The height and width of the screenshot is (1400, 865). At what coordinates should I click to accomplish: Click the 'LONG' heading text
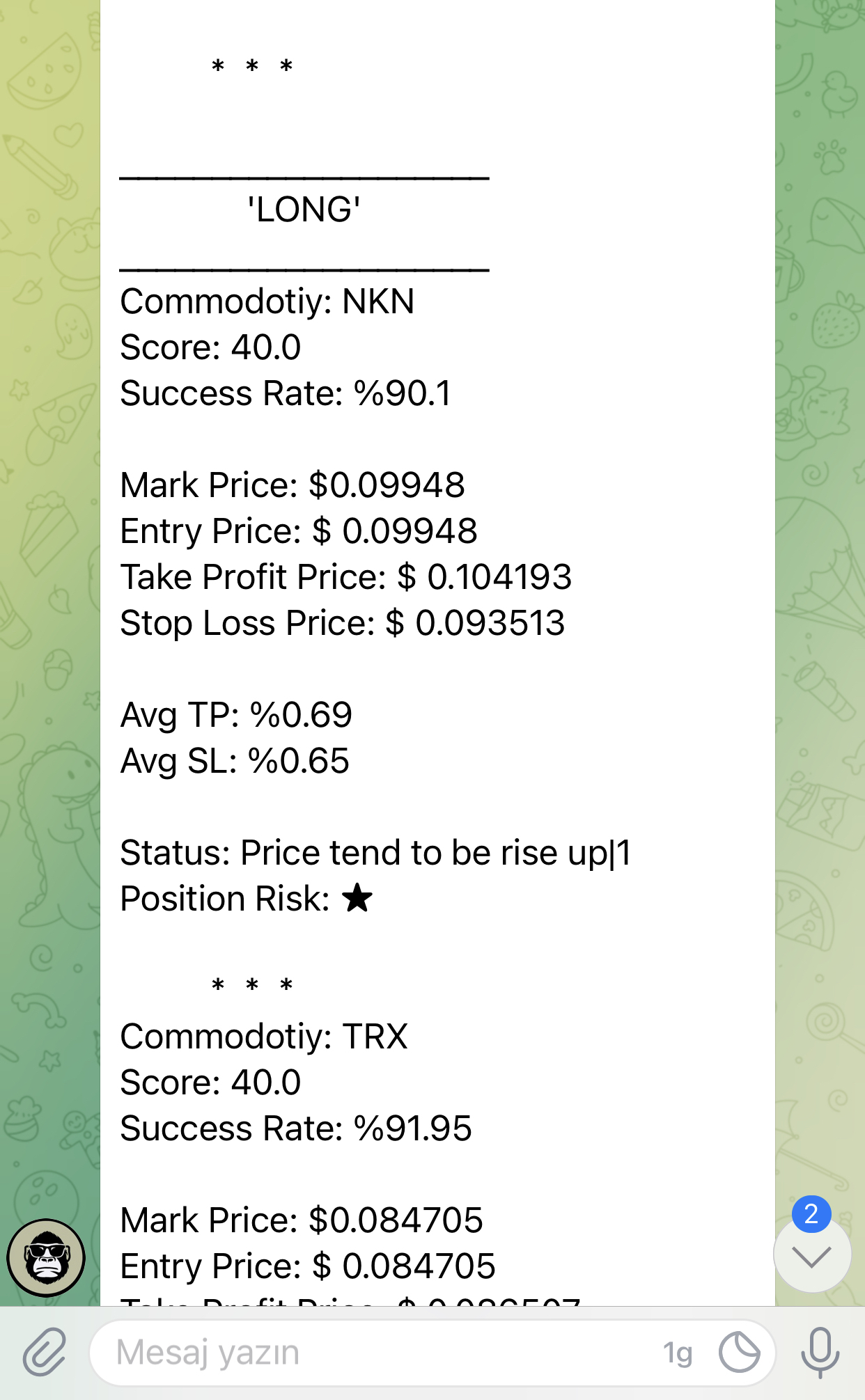[304, 210]
